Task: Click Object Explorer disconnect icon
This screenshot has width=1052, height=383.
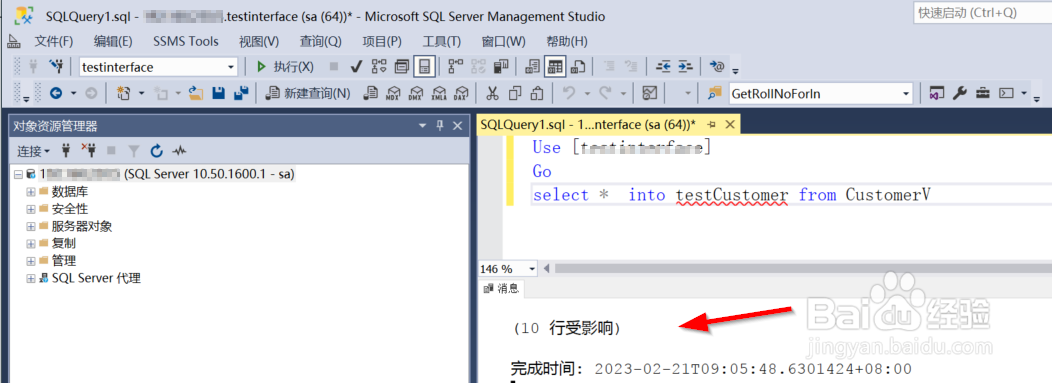Action: pyautogui.click(x=88, y=150)
